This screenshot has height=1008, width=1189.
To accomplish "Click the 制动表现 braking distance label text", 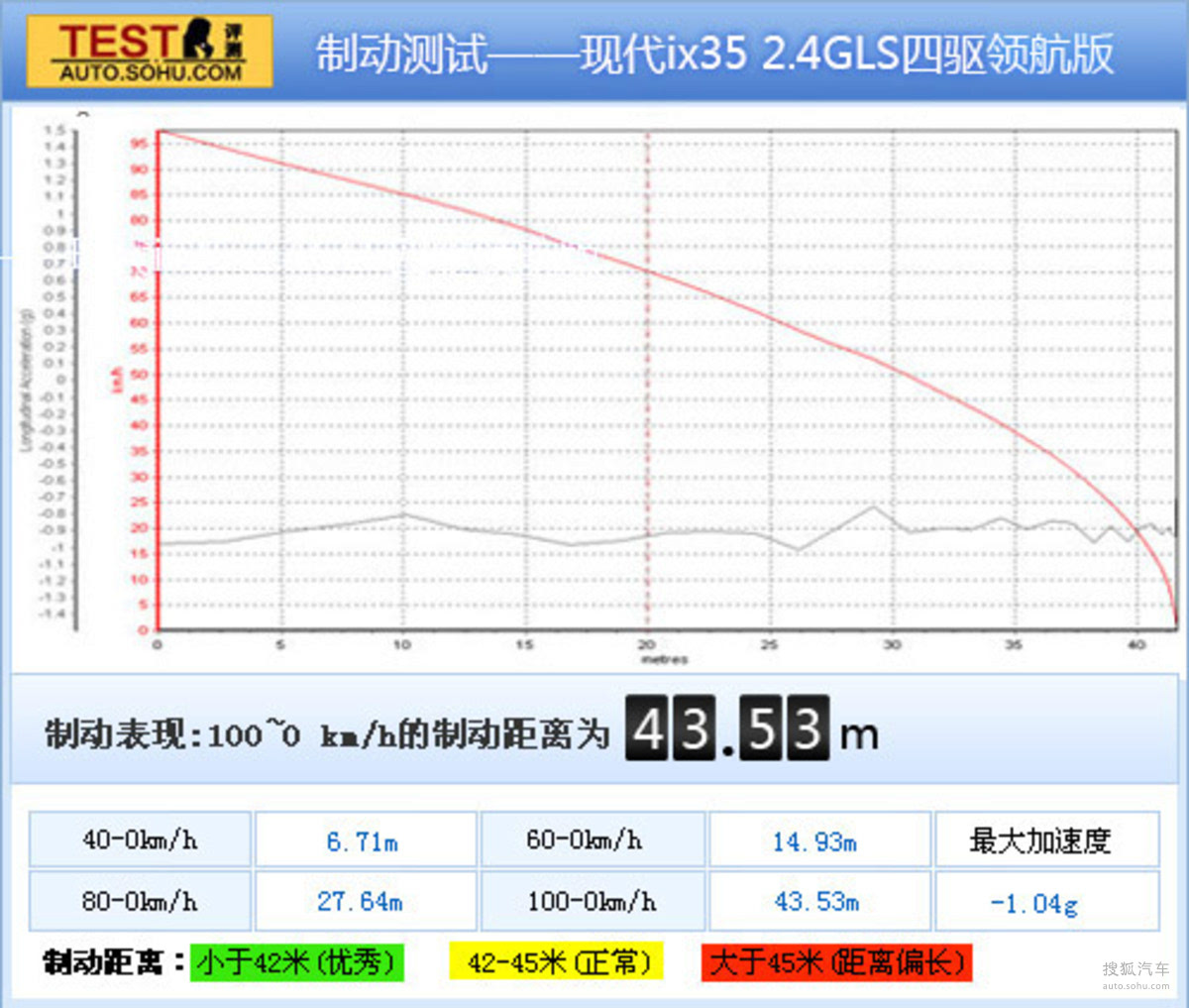I will coord(327,734).
